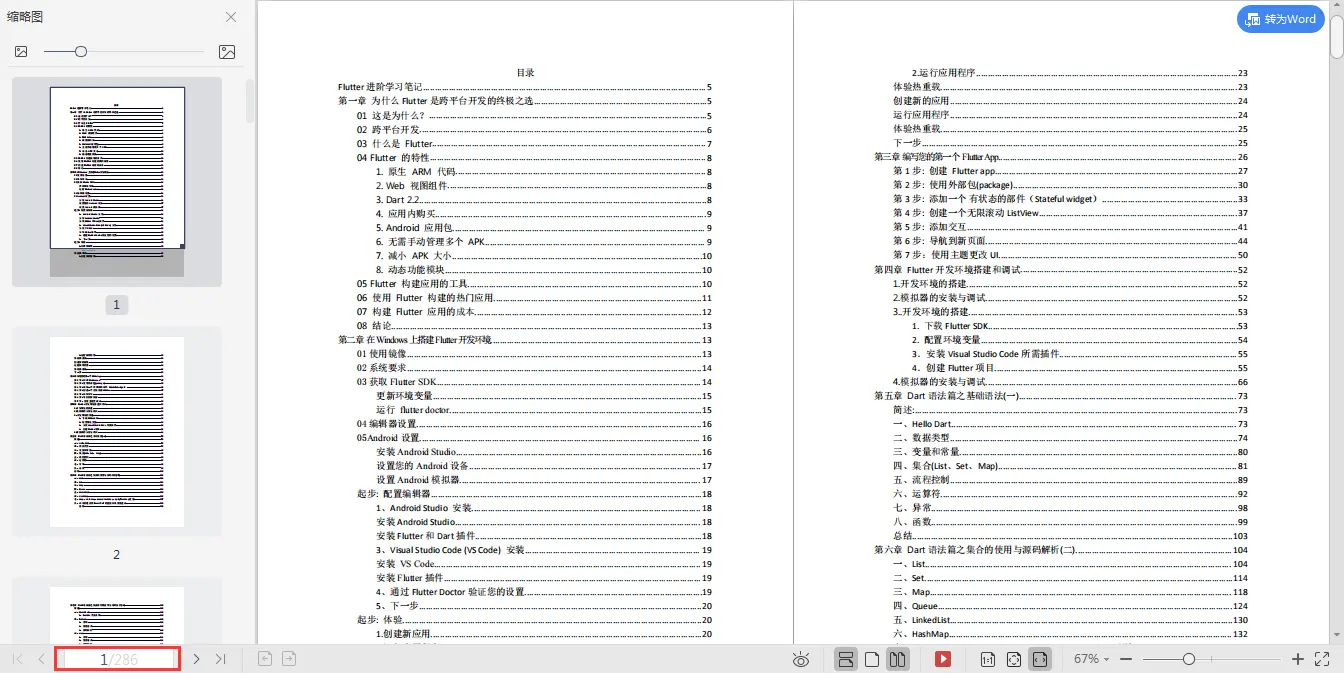Click contents entry '第五章 Dart 语法篇之基础语法(一)'
Screen dimensions: 1344x673
pos(1061,395)
